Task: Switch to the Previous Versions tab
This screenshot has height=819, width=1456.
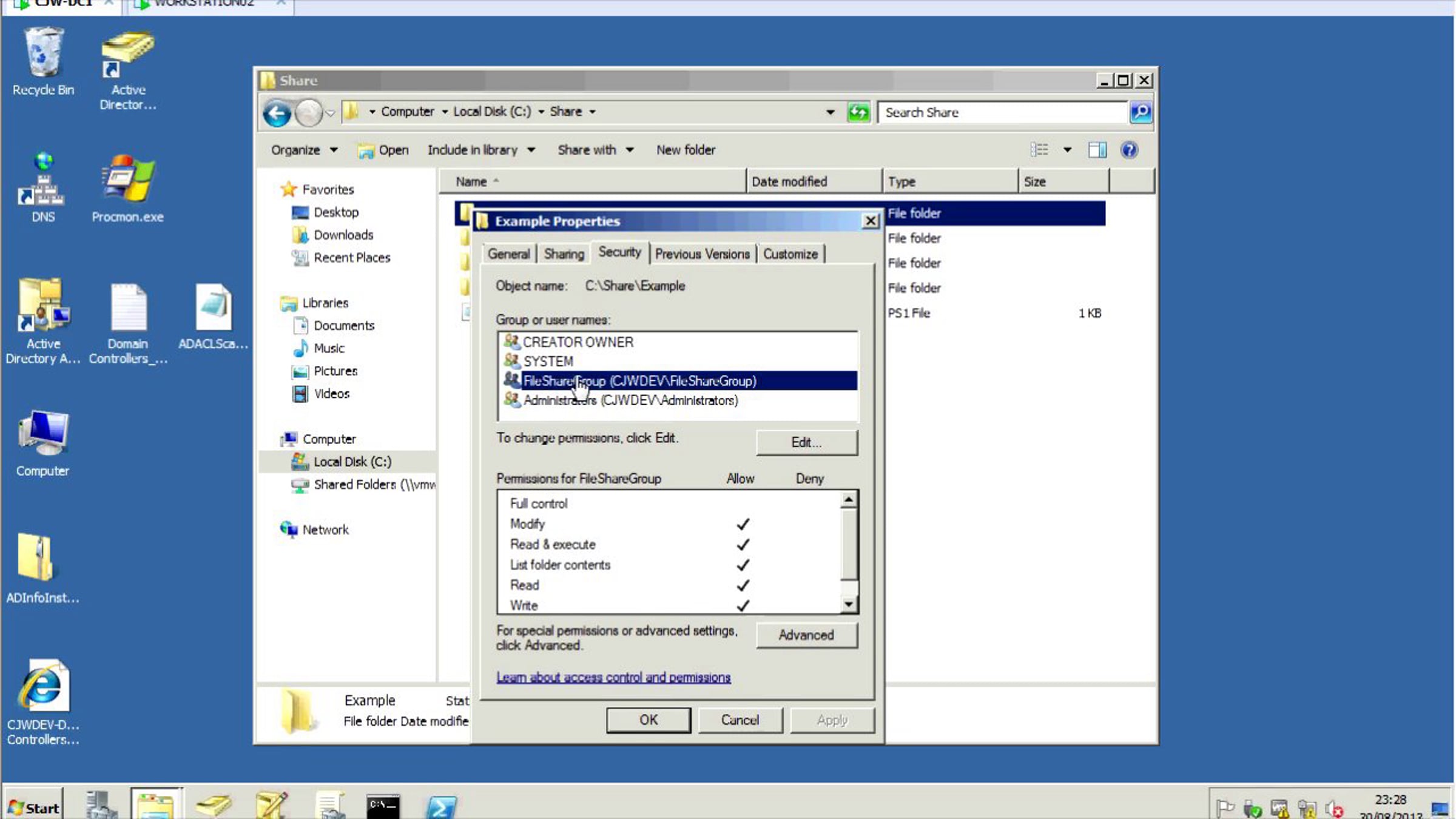Action: pyautogui.click(x=702, y=254)
